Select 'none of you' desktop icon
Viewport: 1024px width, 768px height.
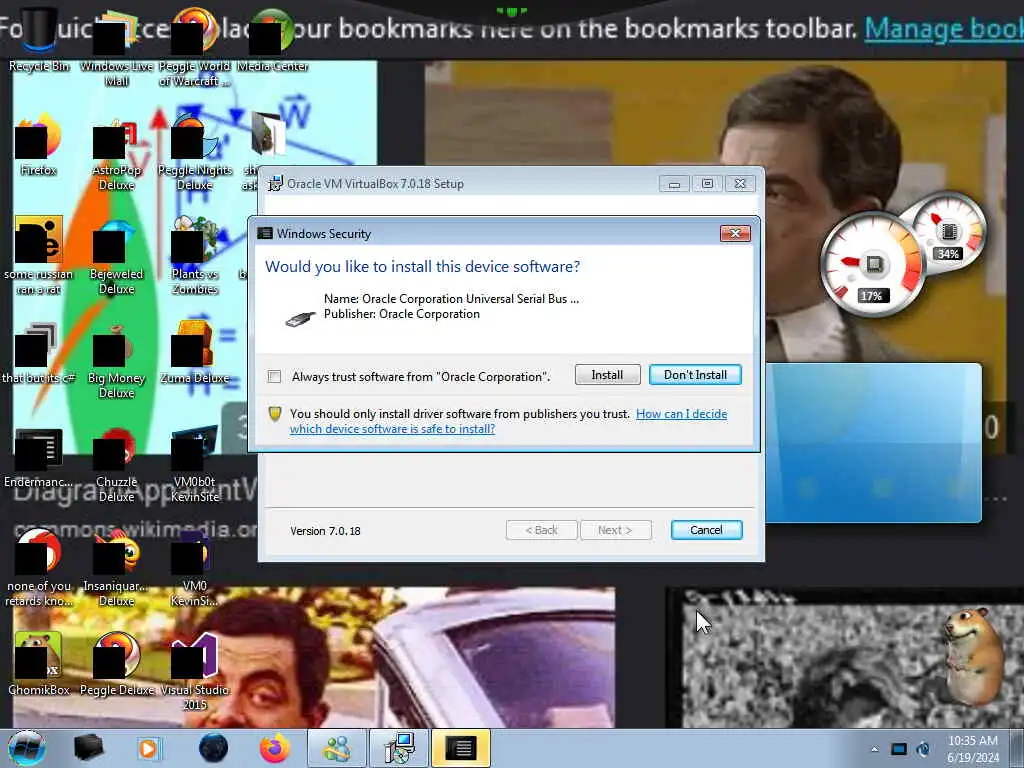39,567
